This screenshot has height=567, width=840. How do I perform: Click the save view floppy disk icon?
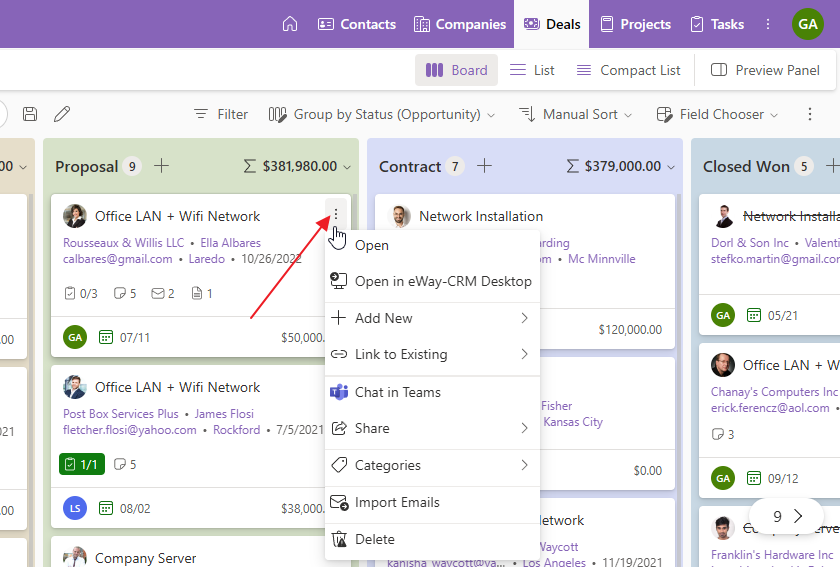point(30,114)
